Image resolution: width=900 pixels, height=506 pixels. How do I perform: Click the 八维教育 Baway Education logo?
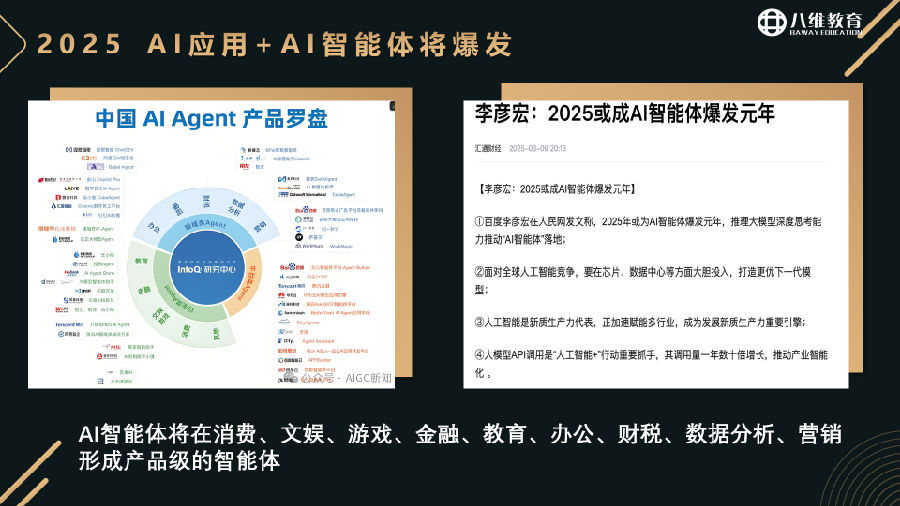[x=810, y=23]
